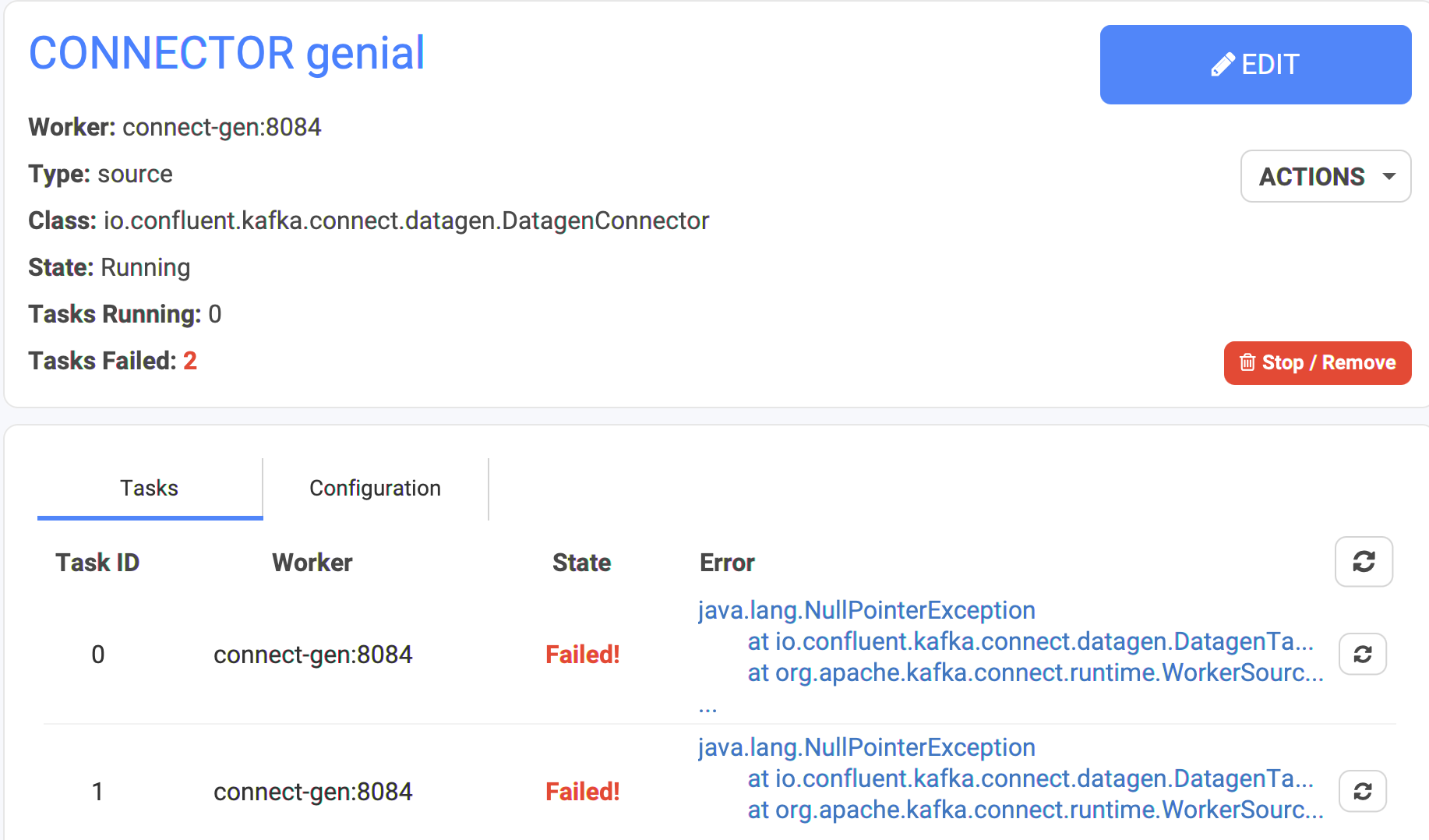Select the Tasks tab
The width and height of the screenshot is (1429, 840).
[x=150, y=488]
